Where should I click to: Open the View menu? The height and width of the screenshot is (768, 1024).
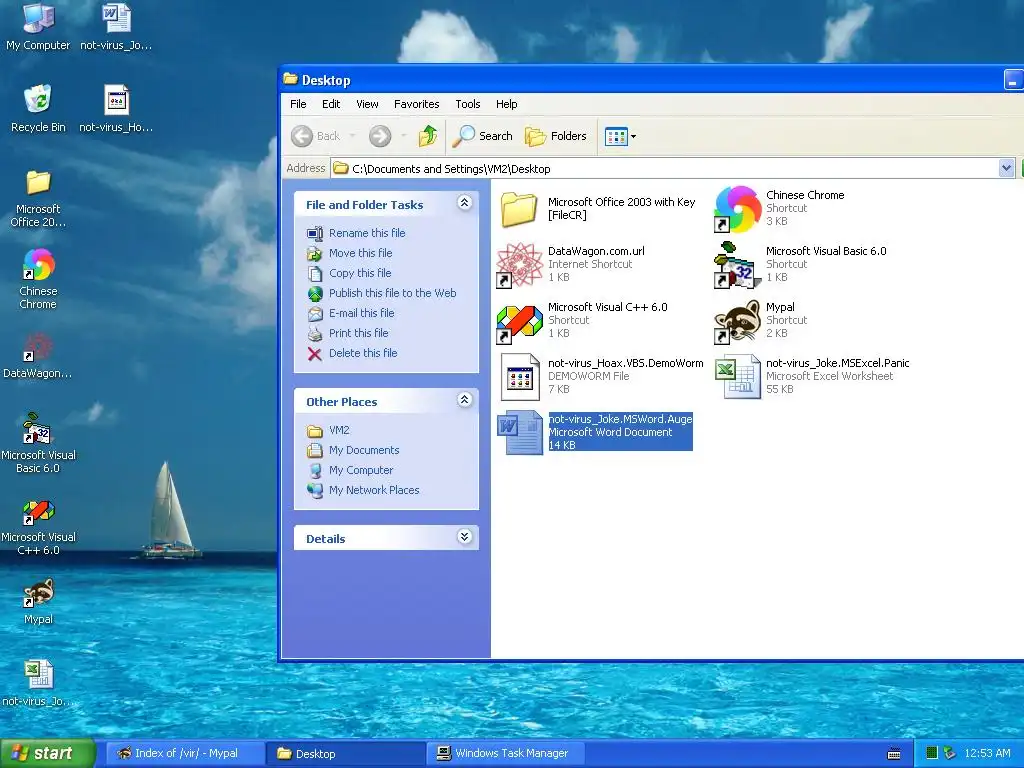coord(367,104)
